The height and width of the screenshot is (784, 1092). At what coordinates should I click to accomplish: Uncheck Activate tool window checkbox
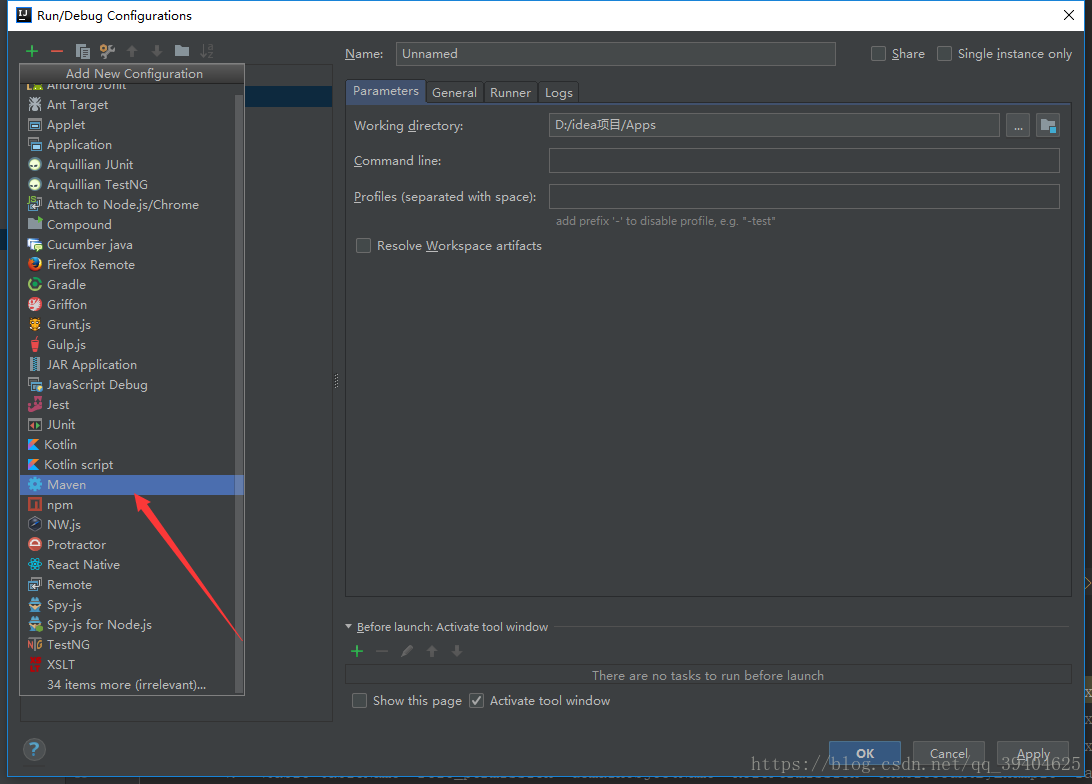click(x=476, y=700)
